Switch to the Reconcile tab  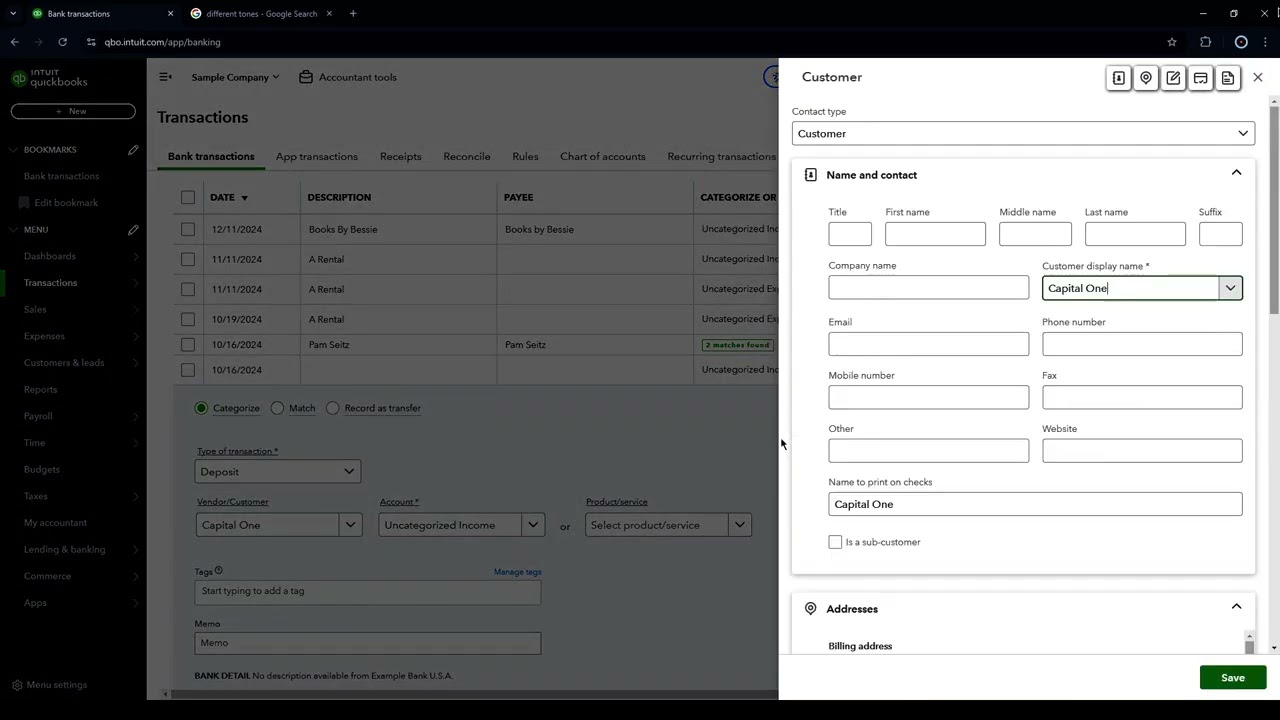click(x=467, y=157)
